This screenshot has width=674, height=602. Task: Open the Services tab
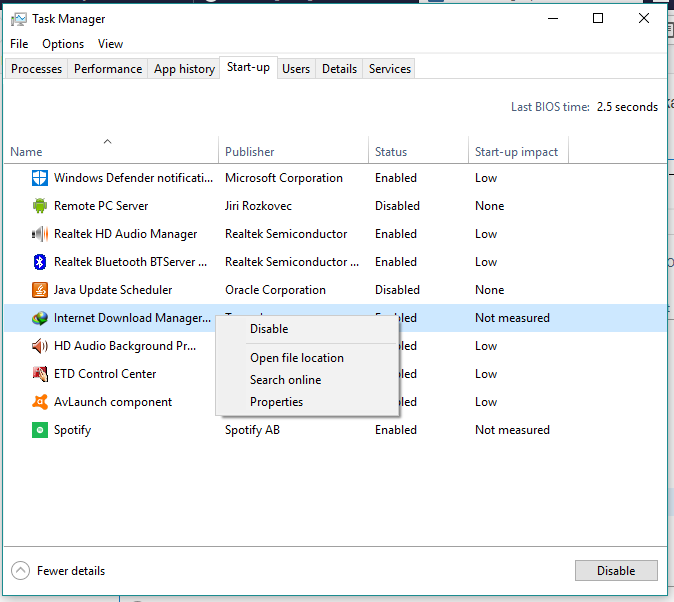point(389,69)
